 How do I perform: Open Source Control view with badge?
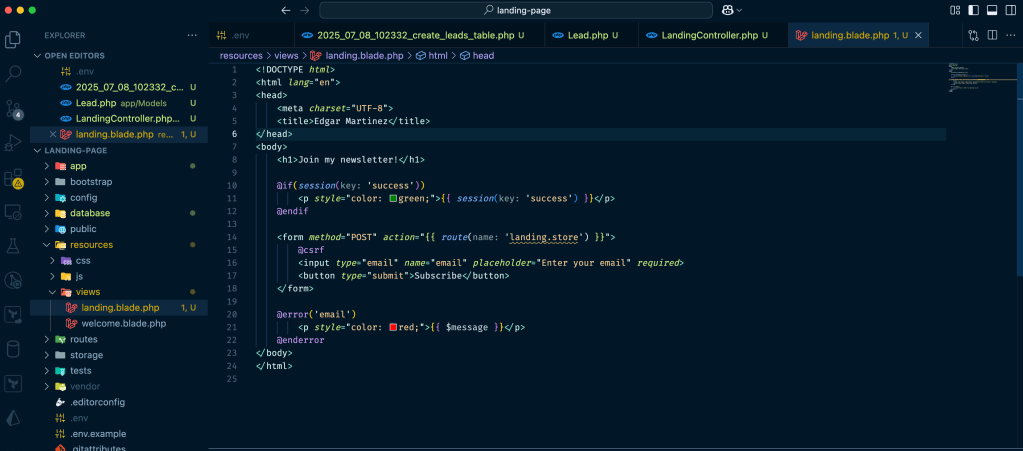coord(14,108)
